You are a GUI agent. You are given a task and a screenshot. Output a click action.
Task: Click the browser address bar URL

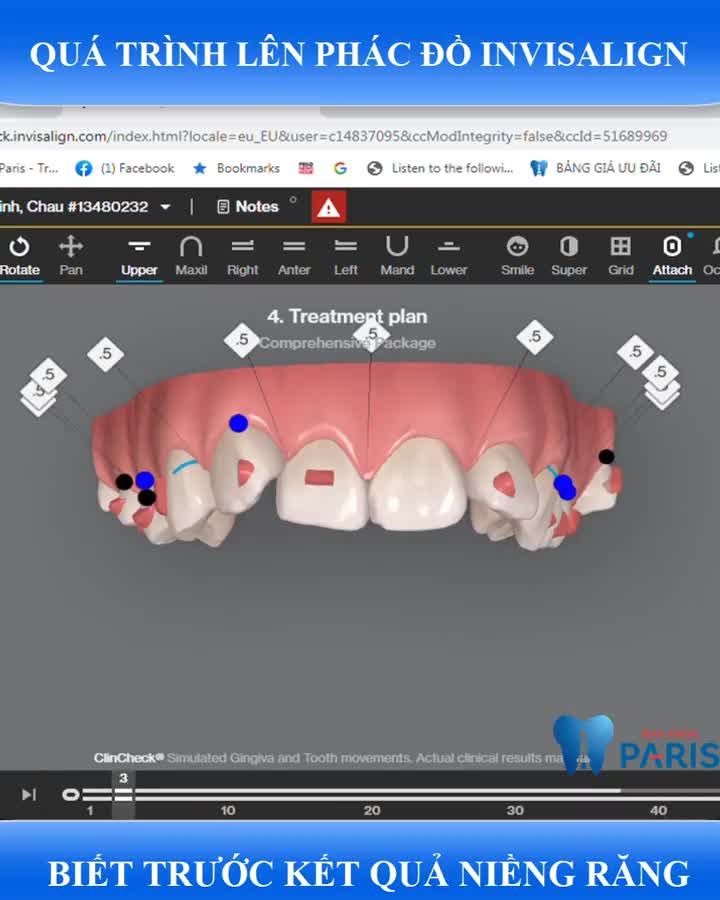point(333,137)
